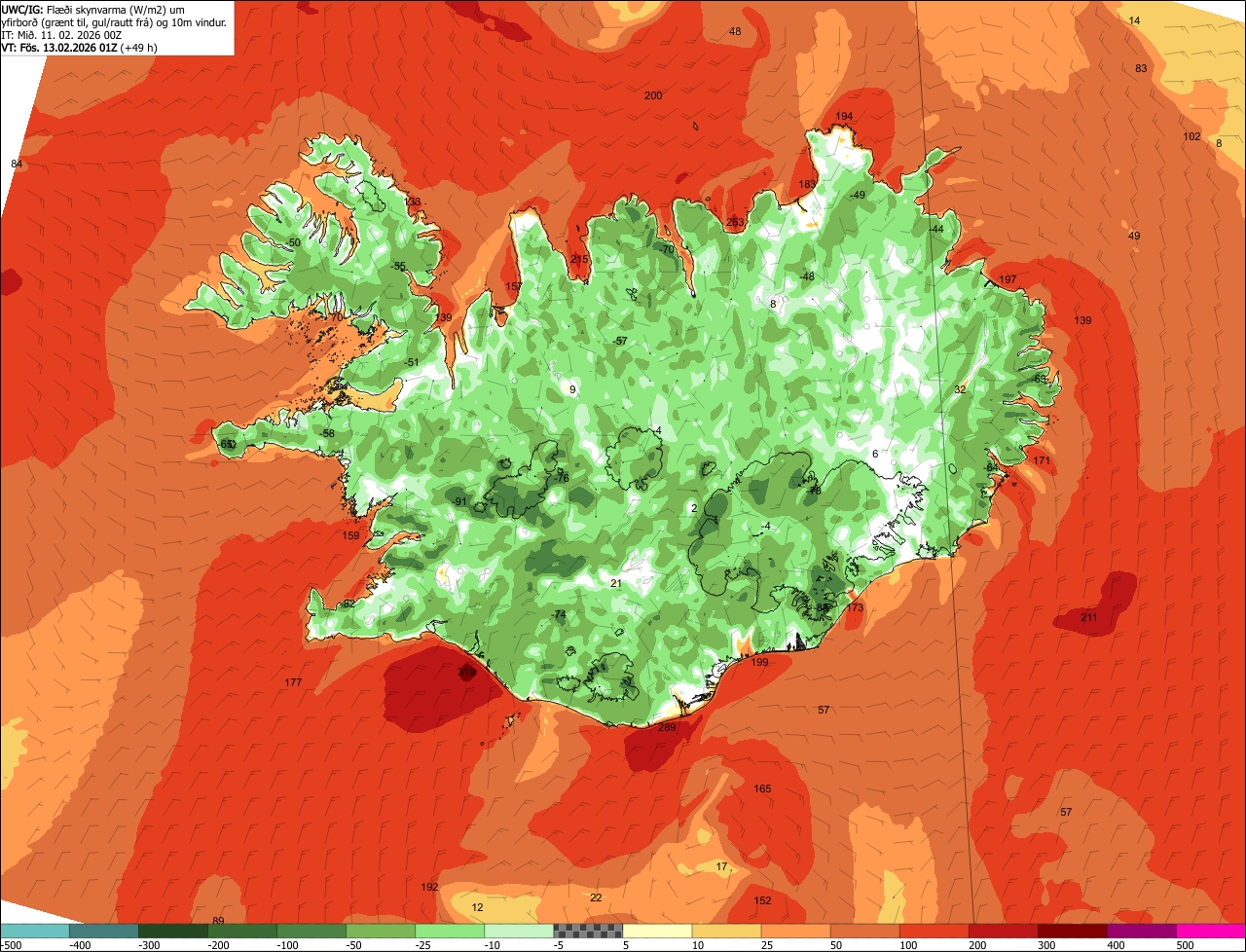Click the 'VT: Fös. 13.02.2026 01Z (+49 h)' line

[81, 47]
